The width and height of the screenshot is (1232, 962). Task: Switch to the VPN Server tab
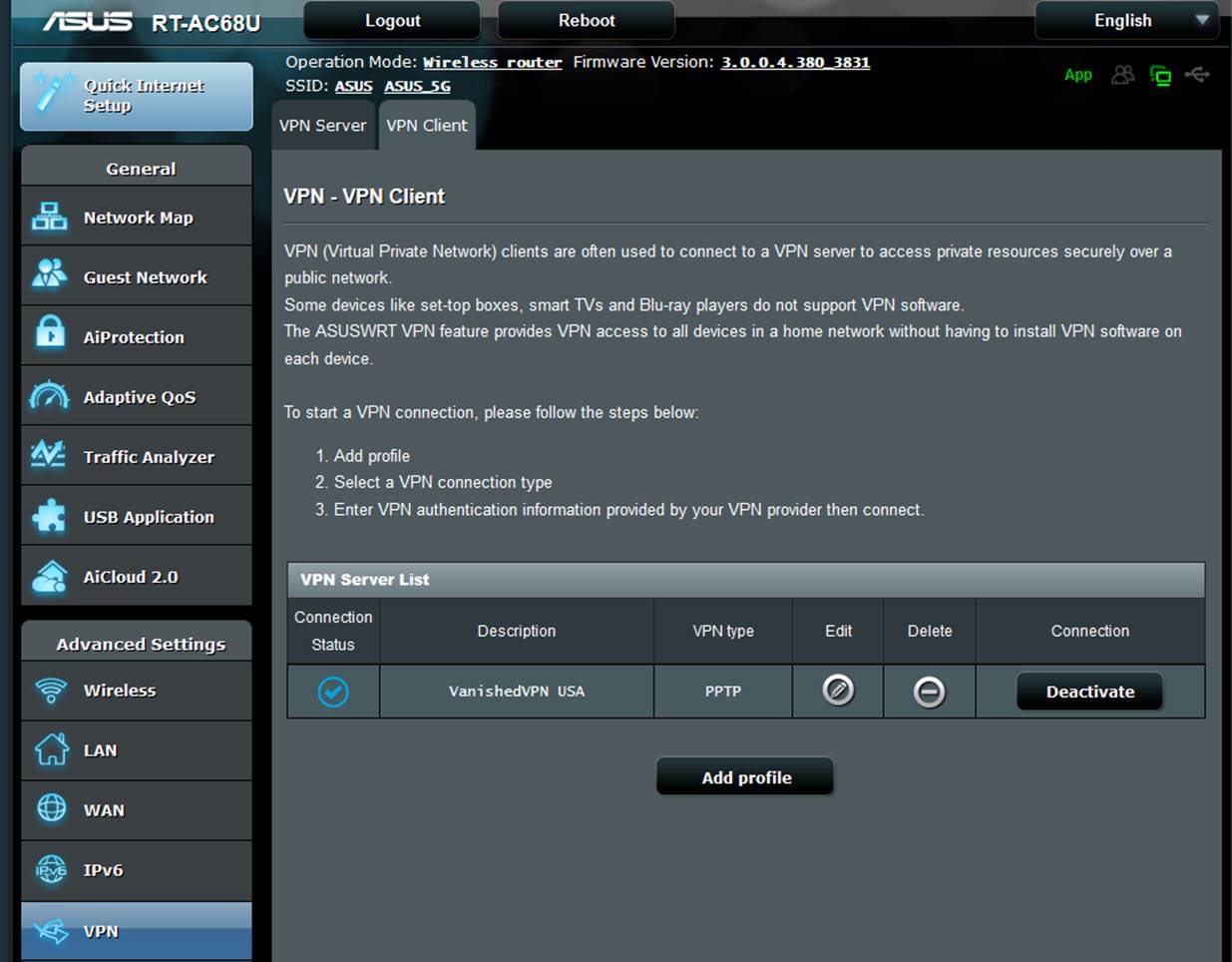click(x=322, y=125)
